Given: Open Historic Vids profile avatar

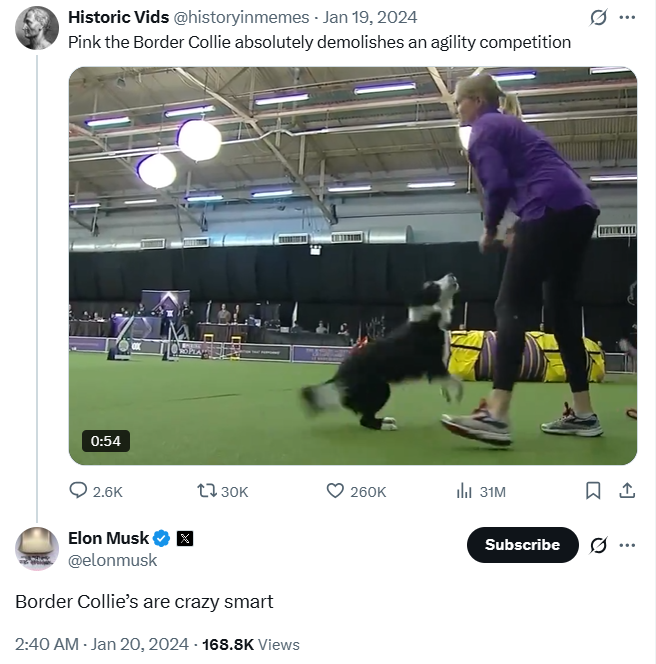Looking at the screenshot, I should click(x=37, y=27).
